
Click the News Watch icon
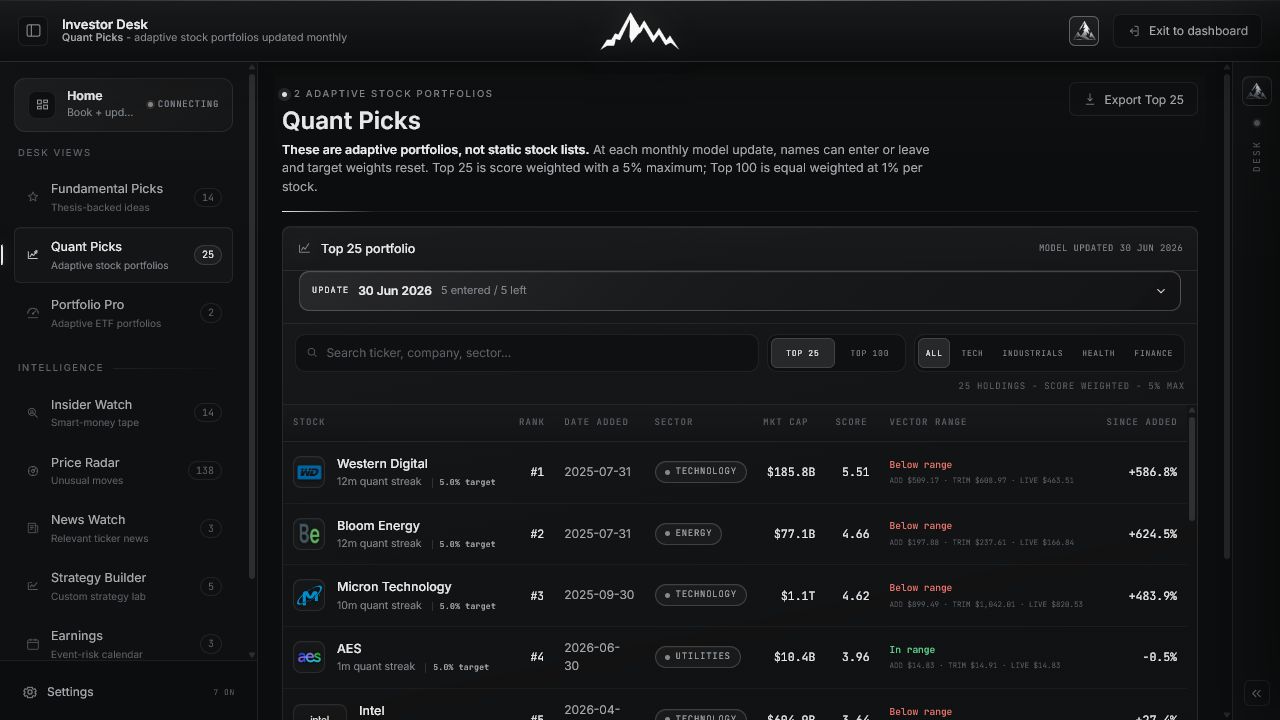(33, 528)
